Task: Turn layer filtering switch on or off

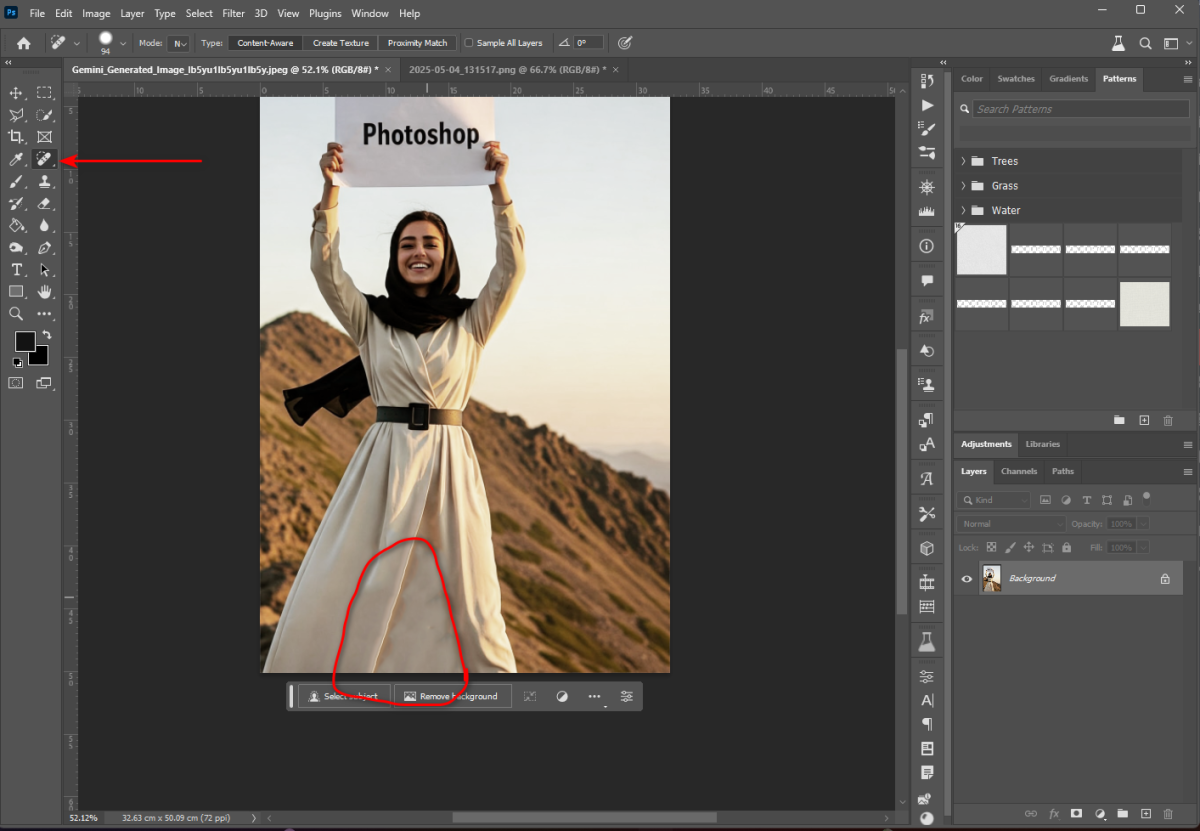Action: coord(1147,497)
